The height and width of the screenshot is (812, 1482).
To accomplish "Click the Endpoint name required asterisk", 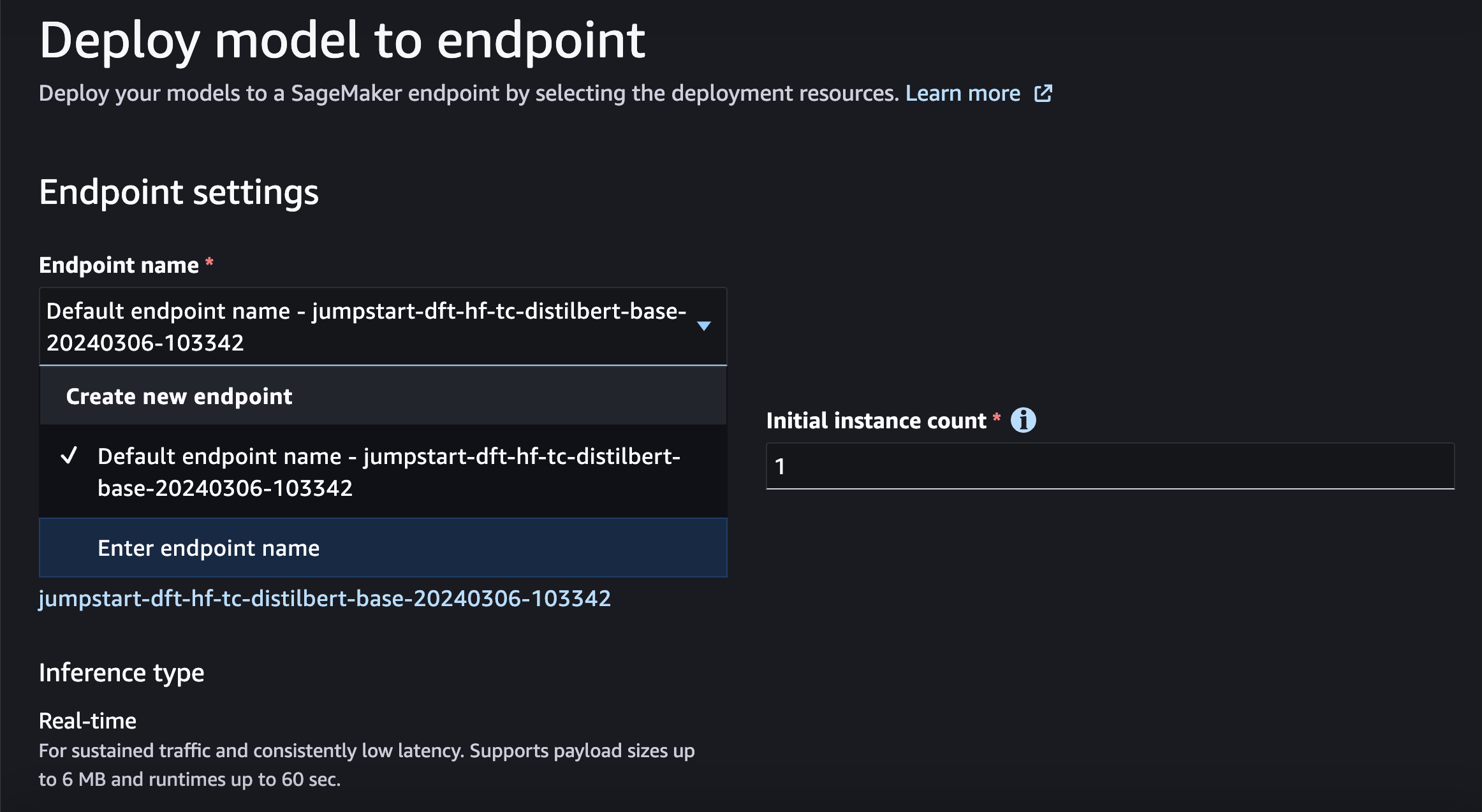I will tap(208, 264).
